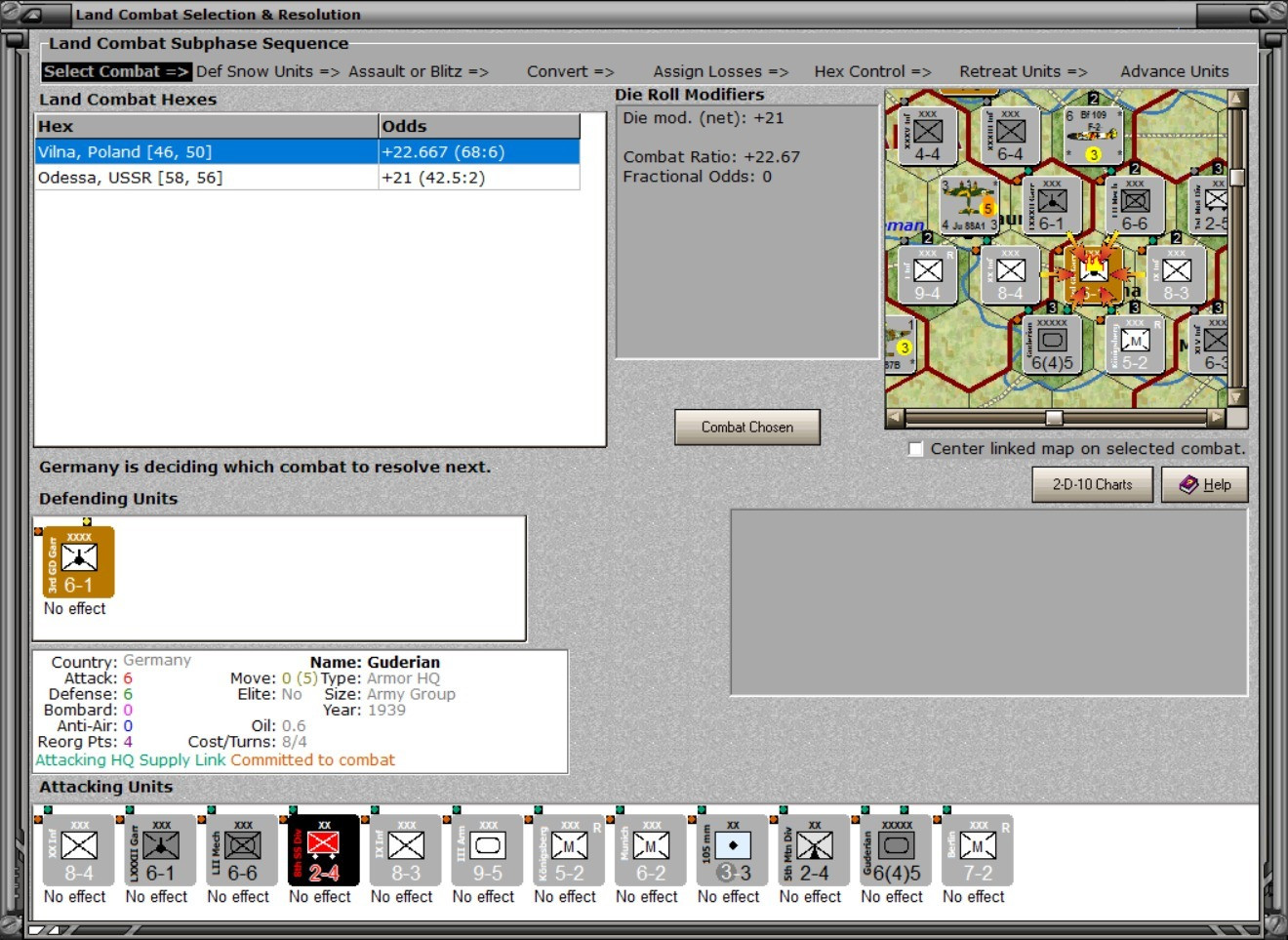The image size is (1288, 940).
Task: Click the Hex Control subphase step
Action: (x=872, y=71)
